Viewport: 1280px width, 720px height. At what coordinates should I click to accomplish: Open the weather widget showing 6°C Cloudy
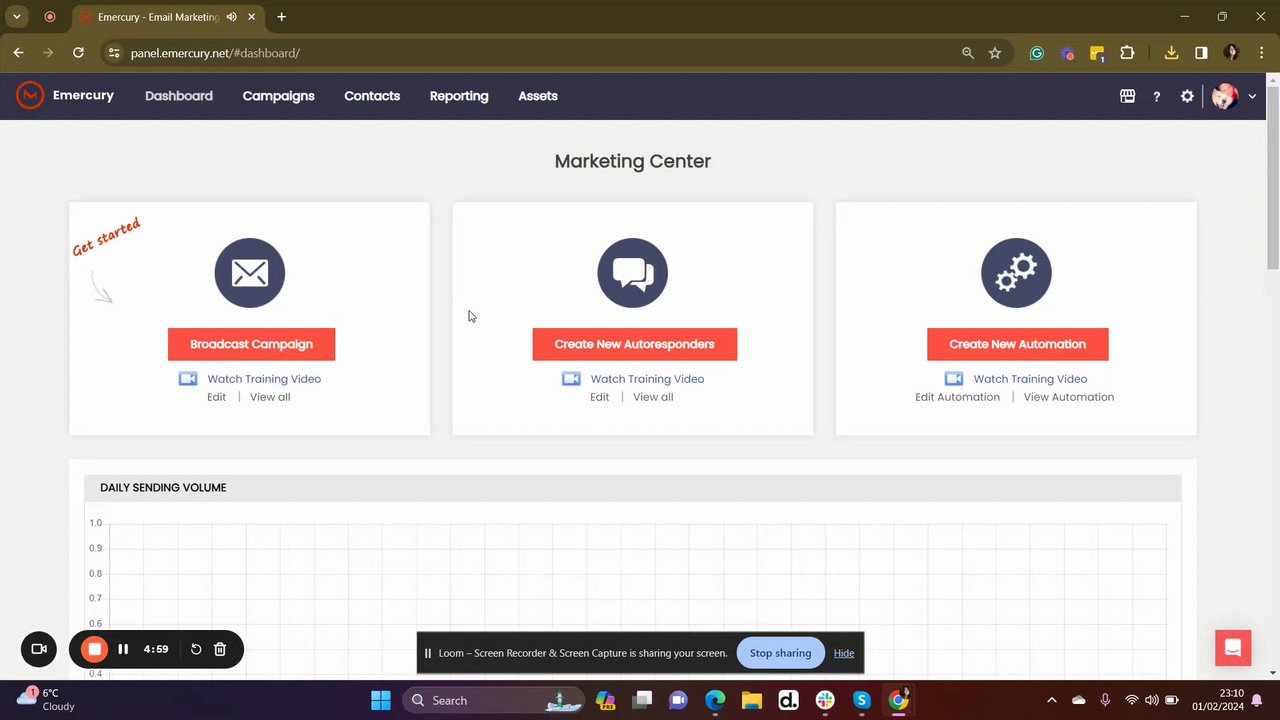46,699
